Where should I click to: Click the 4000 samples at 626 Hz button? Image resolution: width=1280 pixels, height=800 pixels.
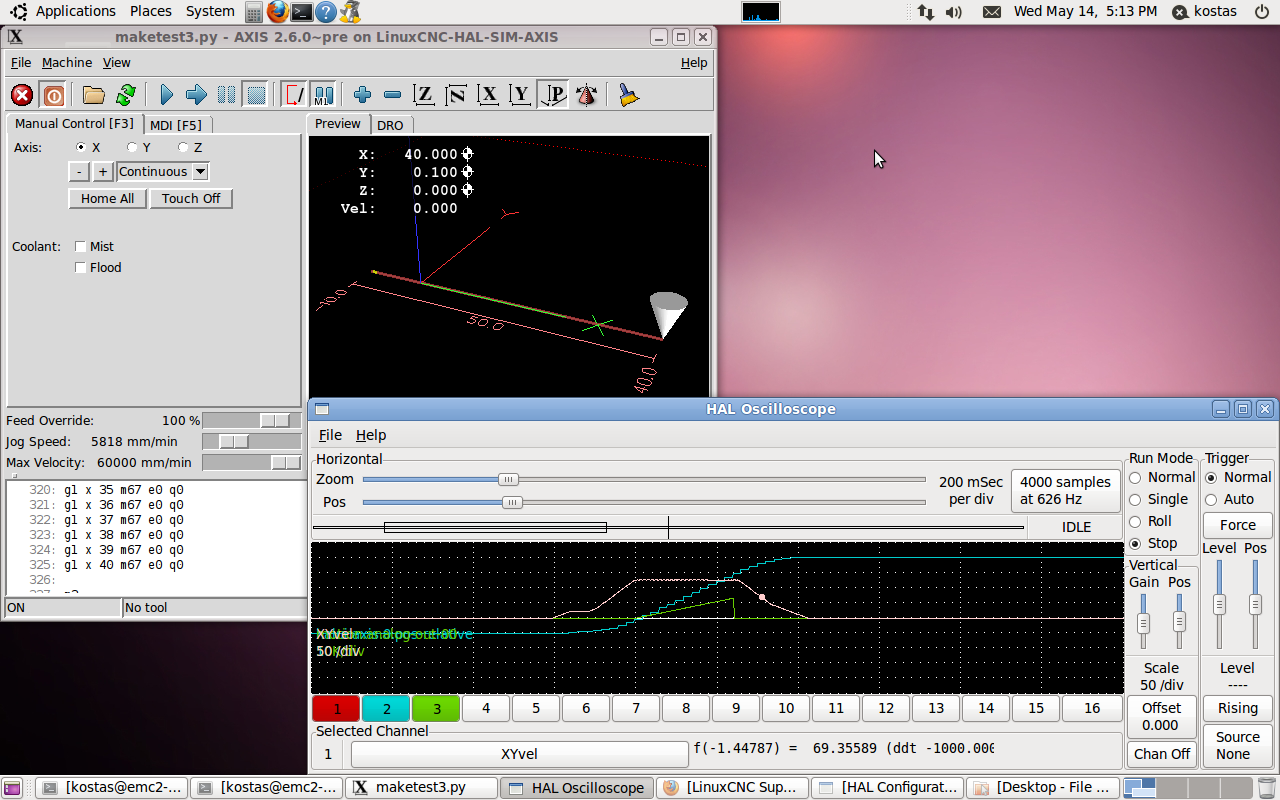(1065, 490)
